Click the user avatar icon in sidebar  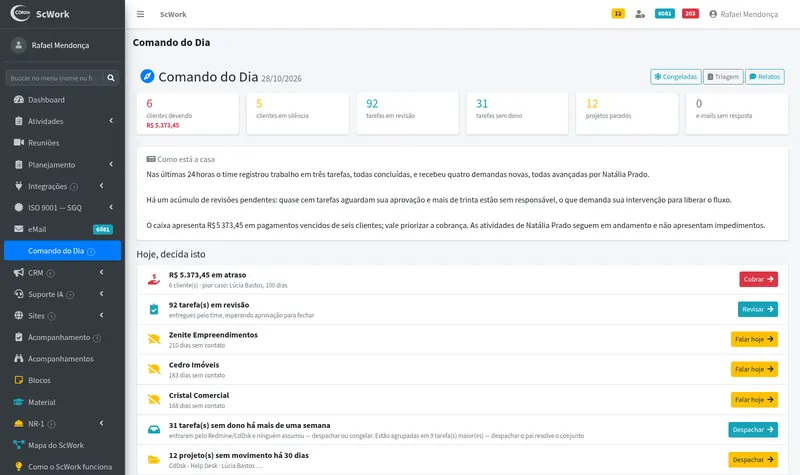click(x=19, y=45)
